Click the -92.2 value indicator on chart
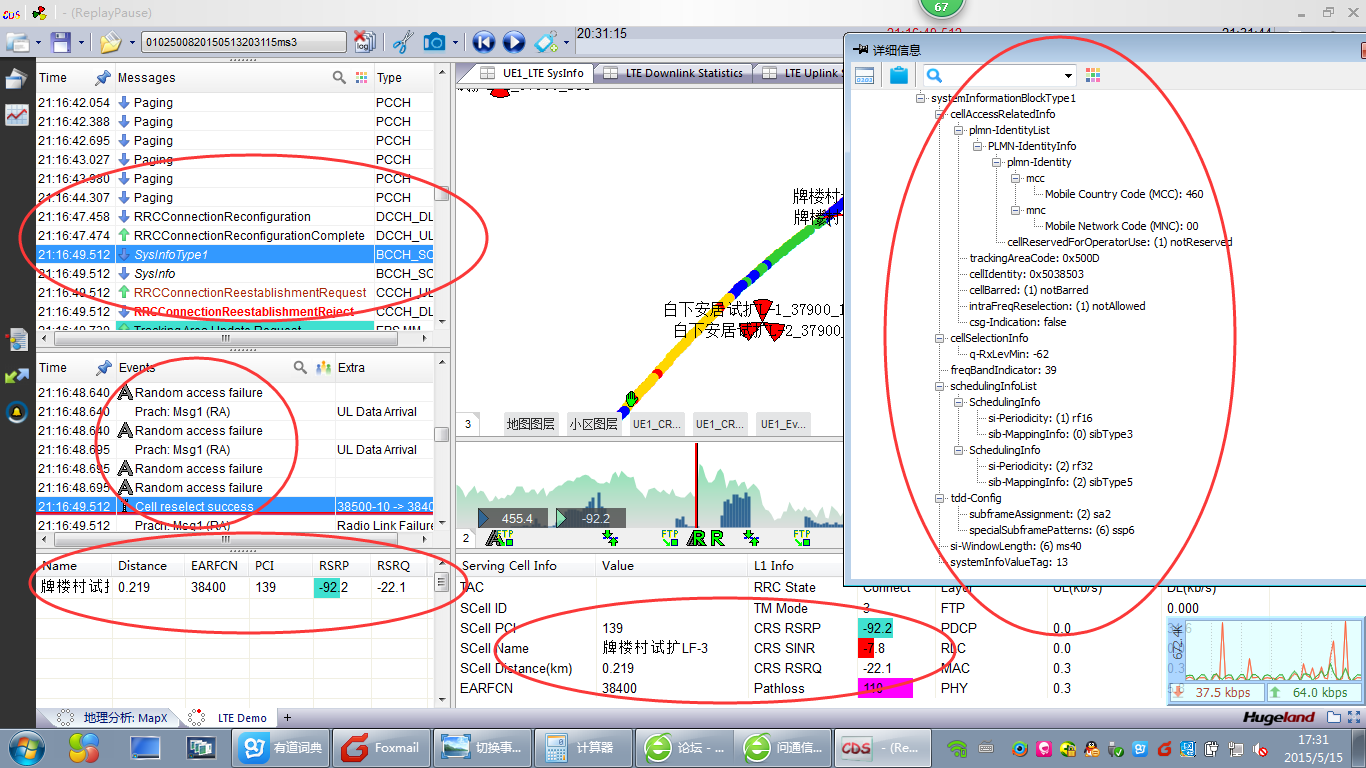This screenshot has height=768, width=1366. (x=592, y=518)
